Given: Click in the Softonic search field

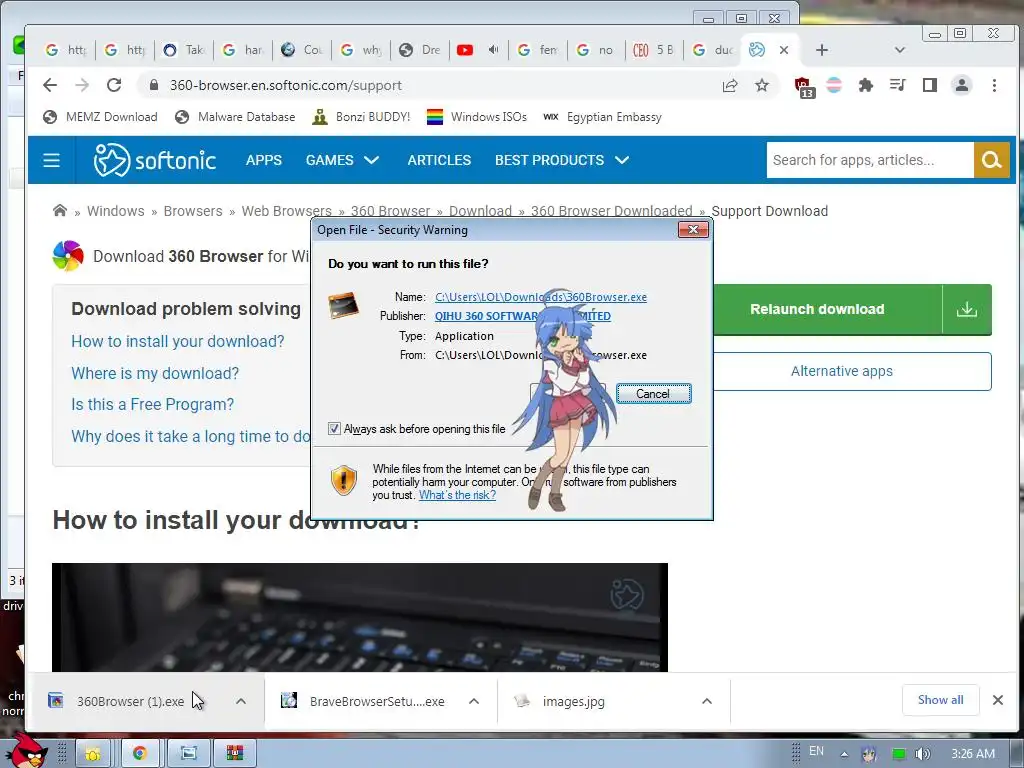Looking at the screenshot, I should [870, 160].
